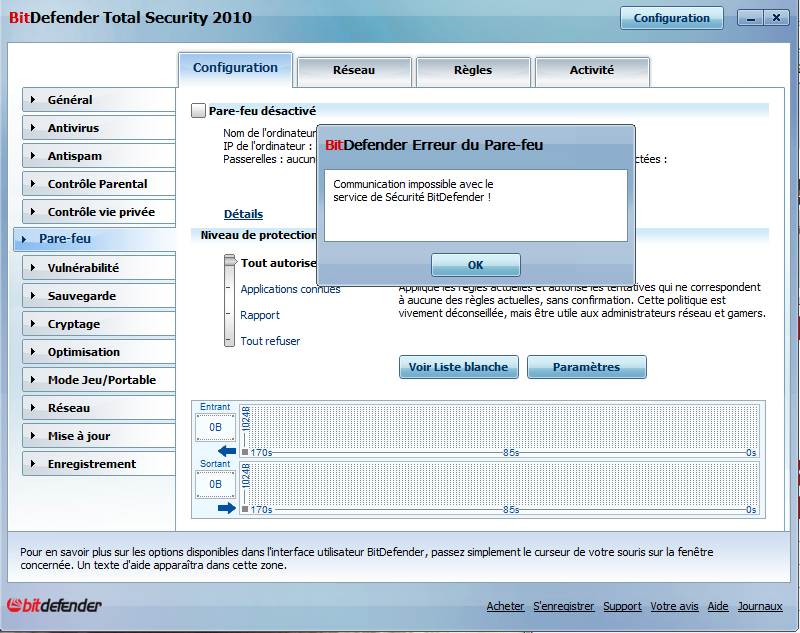
Task: Open the Détails link
Action: (x=243, y=214)
